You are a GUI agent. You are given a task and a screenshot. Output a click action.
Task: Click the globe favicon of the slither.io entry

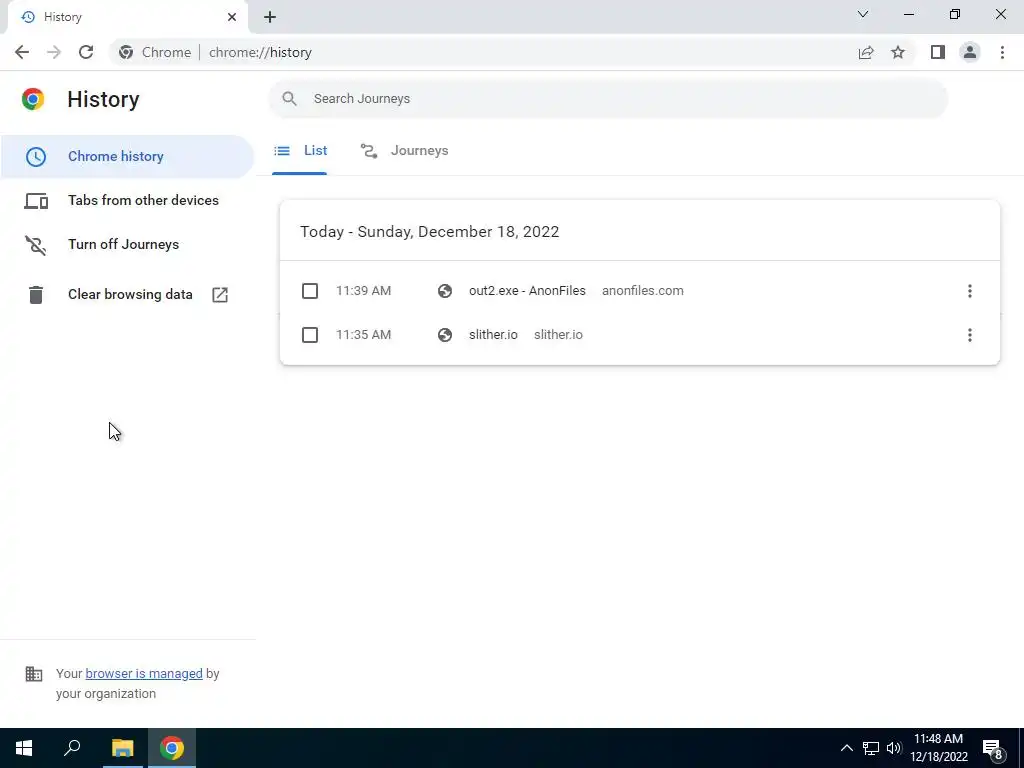(445, 335)
